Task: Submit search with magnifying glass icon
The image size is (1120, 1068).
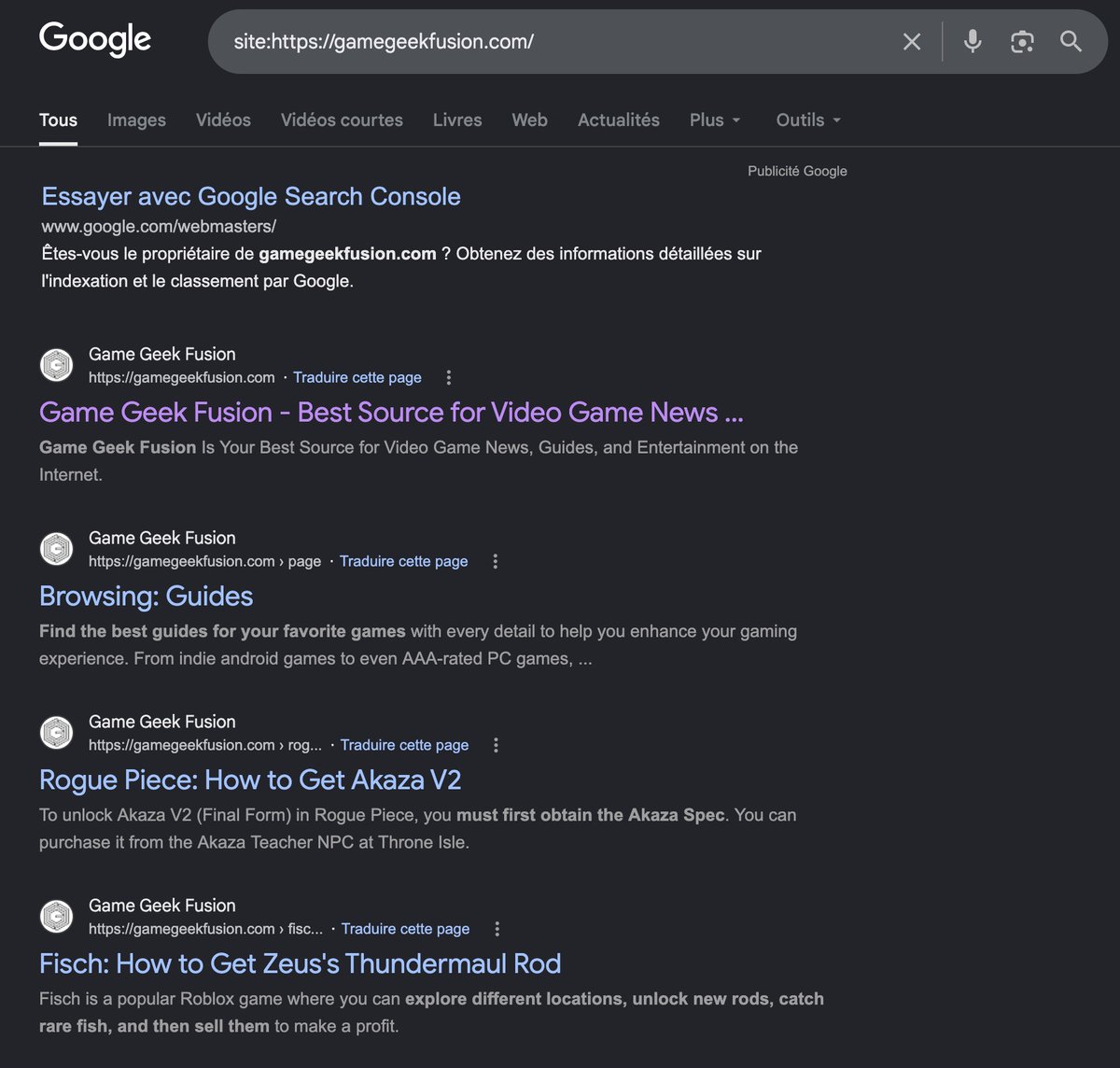Action: point(1071,41)
